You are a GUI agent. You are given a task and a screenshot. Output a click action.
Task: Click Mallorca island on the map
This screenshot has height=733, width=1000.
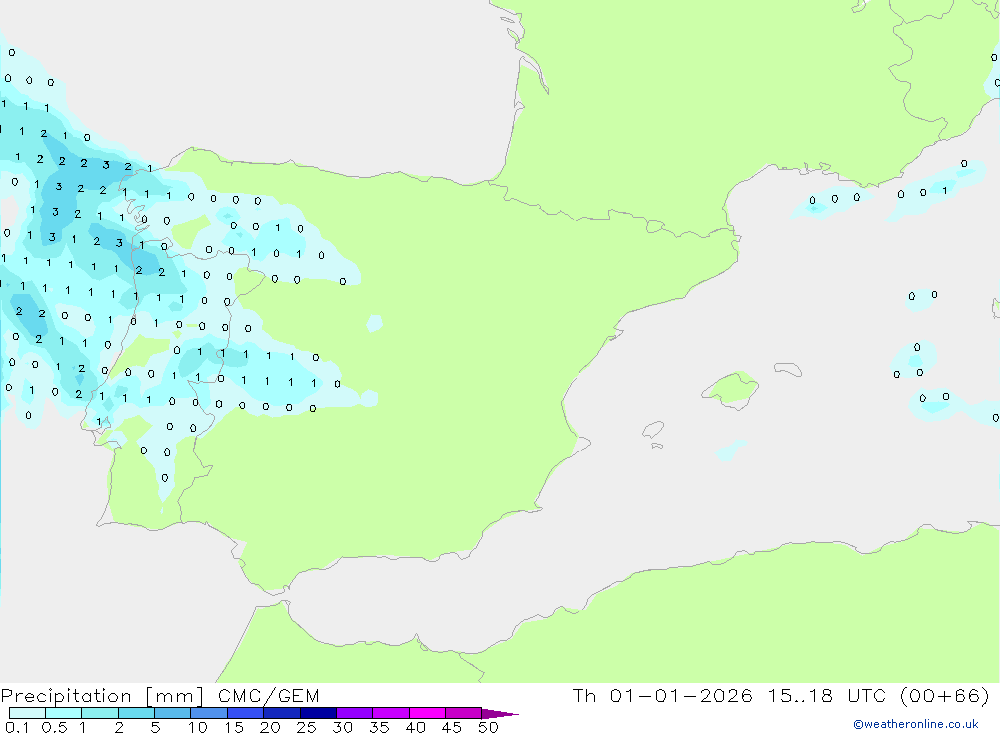[x=731, y=389]
